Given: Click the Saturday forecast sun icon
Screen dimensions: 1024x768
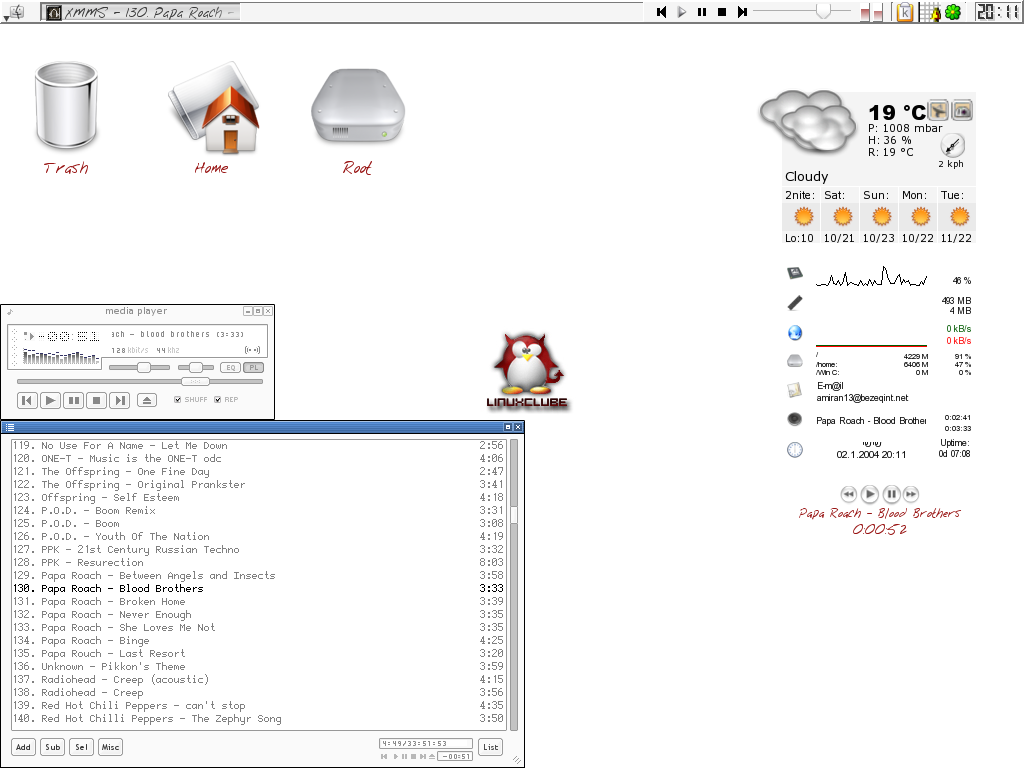Looking at the screenshot, I should click(x=842, y=216).
